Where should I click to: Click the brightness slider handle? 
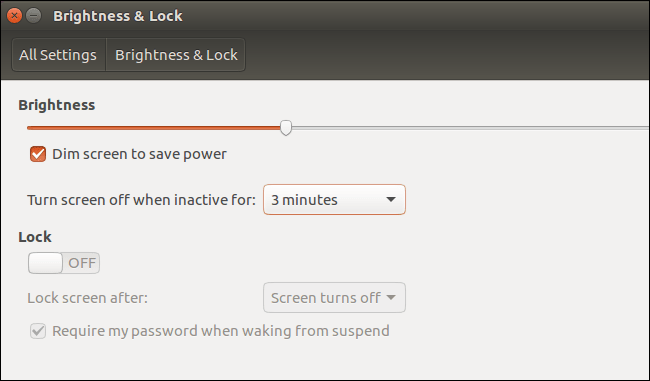tap(286, 127)
